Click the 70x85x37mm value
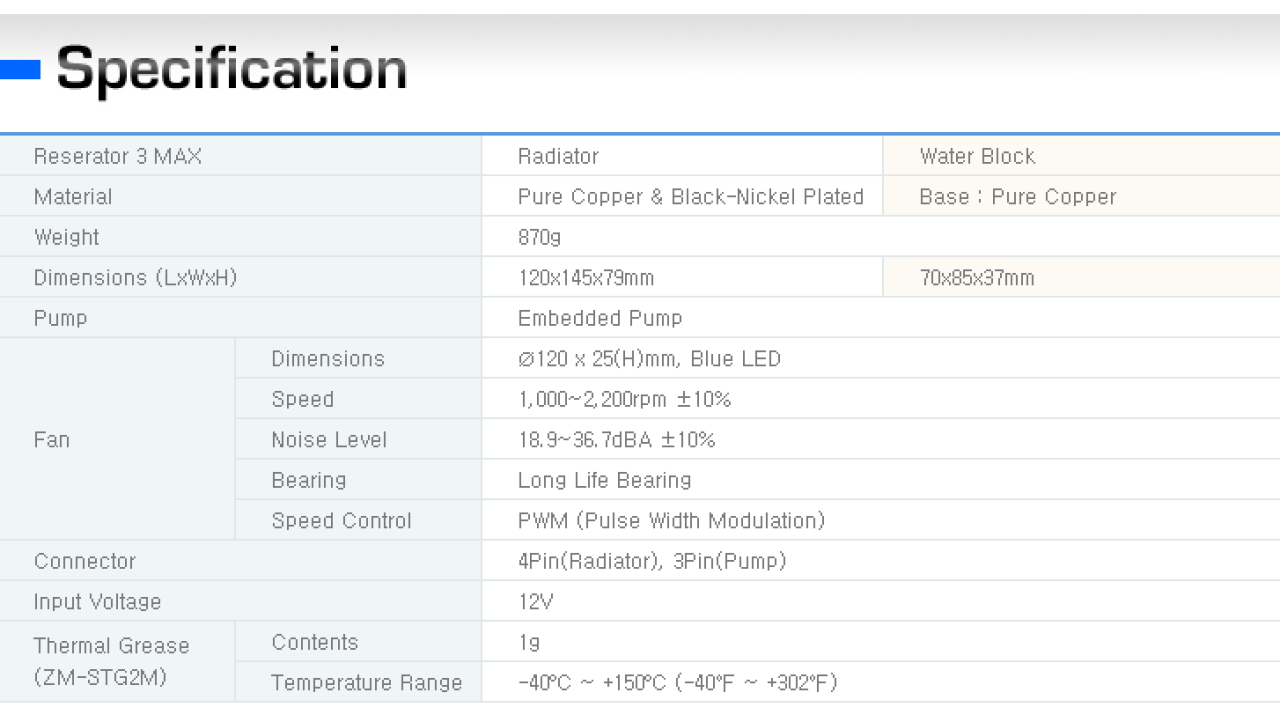Viewport: 1280px width, 722px height. [x=977, y=278]
